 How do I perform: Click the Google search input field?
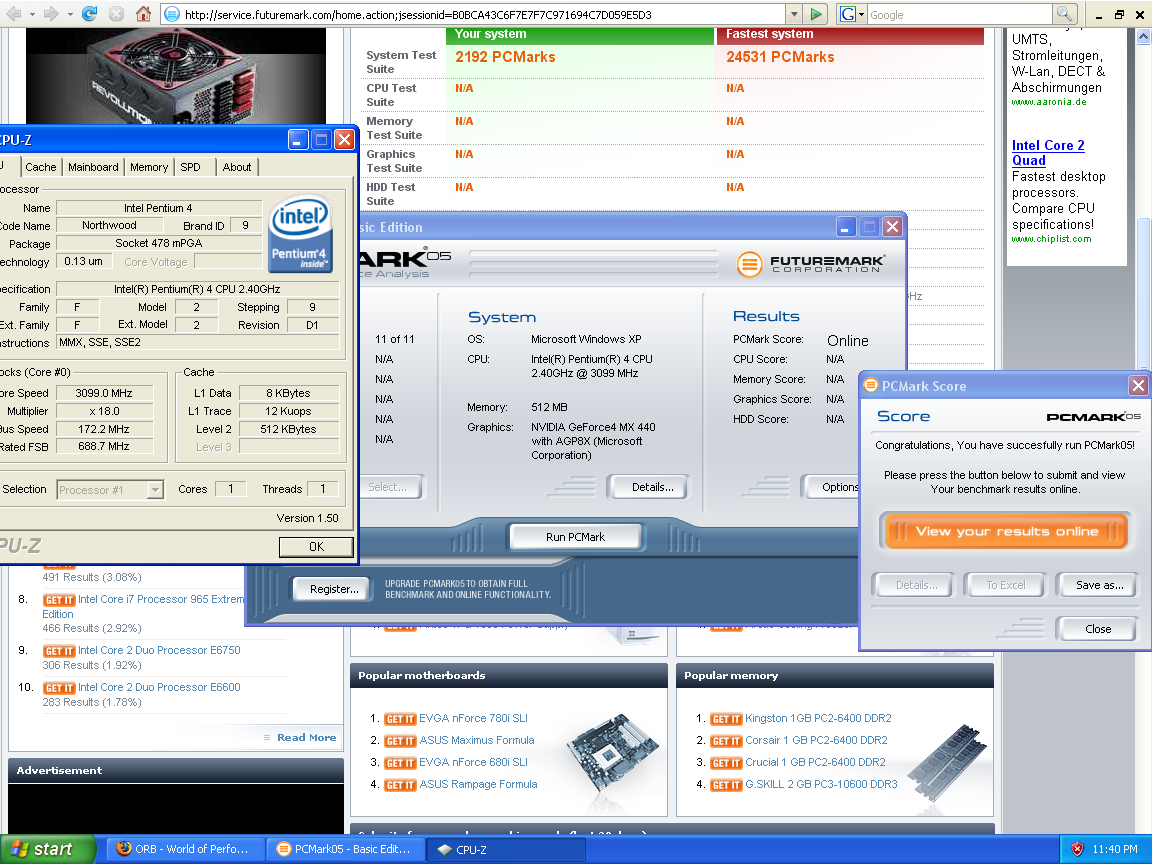click(960, 14)
